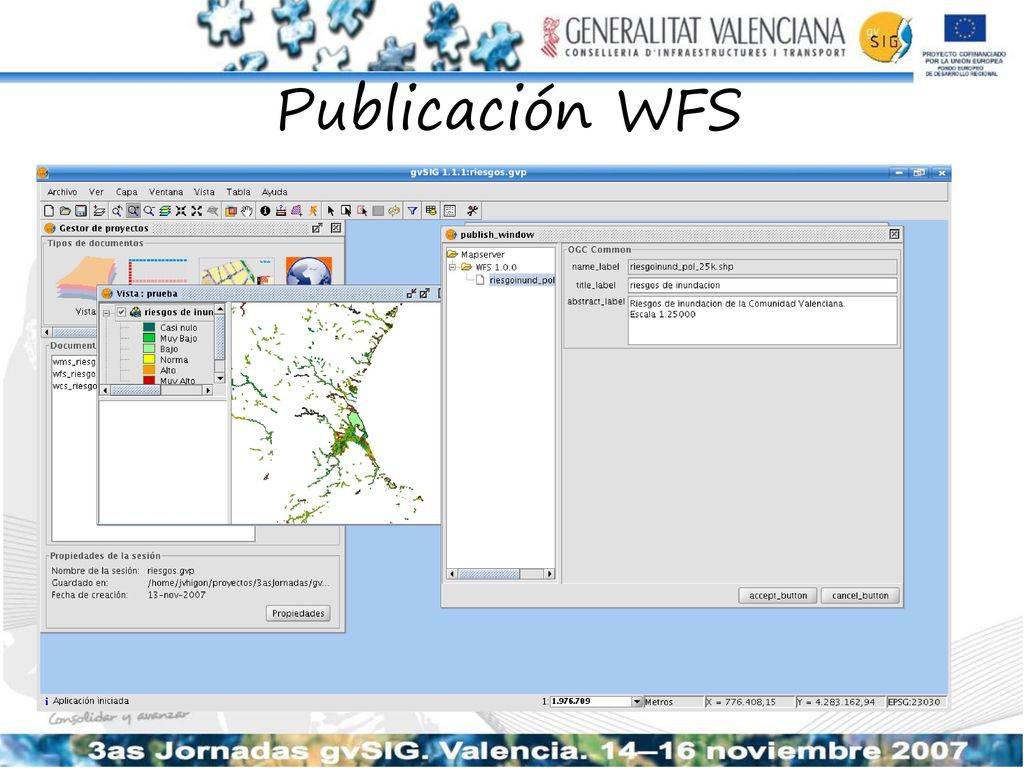Click the outward arrows full extent icon
1024x768 pixels.
click(197, 211)
